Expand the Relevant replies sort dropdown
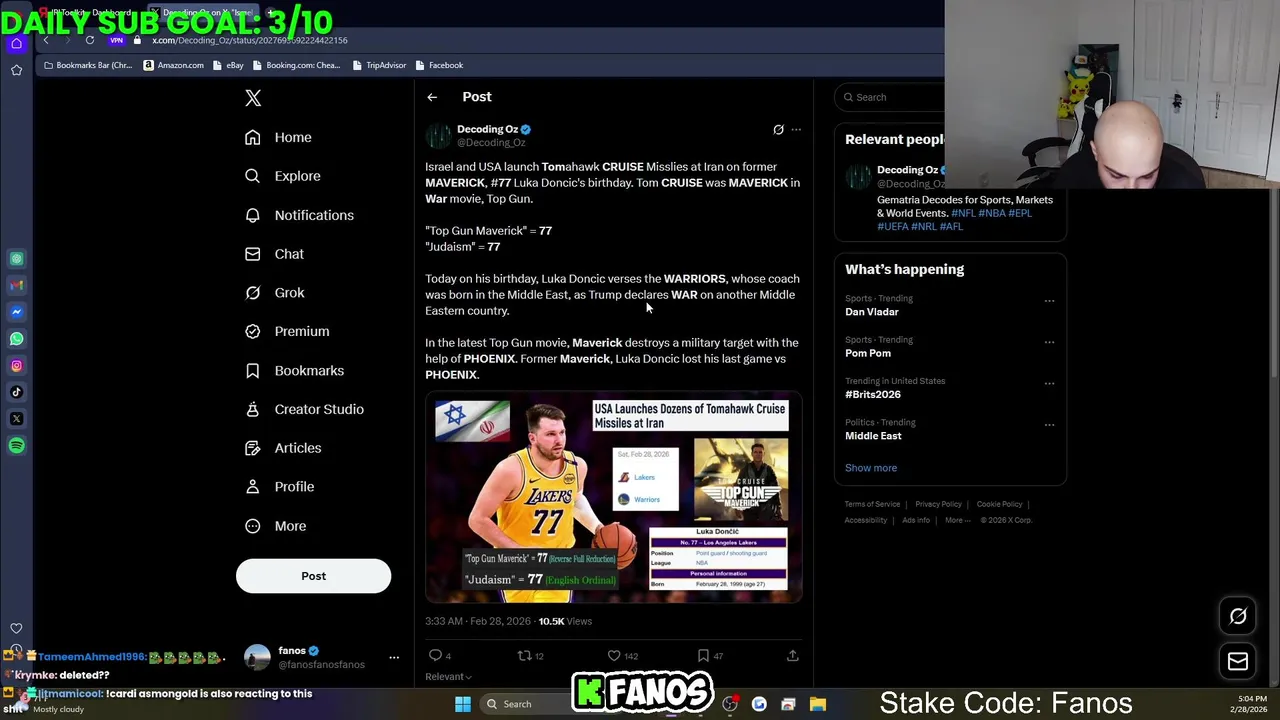The width and height of the screenshot is (1280, 720). pyautogui.click(x=448, y=677)
